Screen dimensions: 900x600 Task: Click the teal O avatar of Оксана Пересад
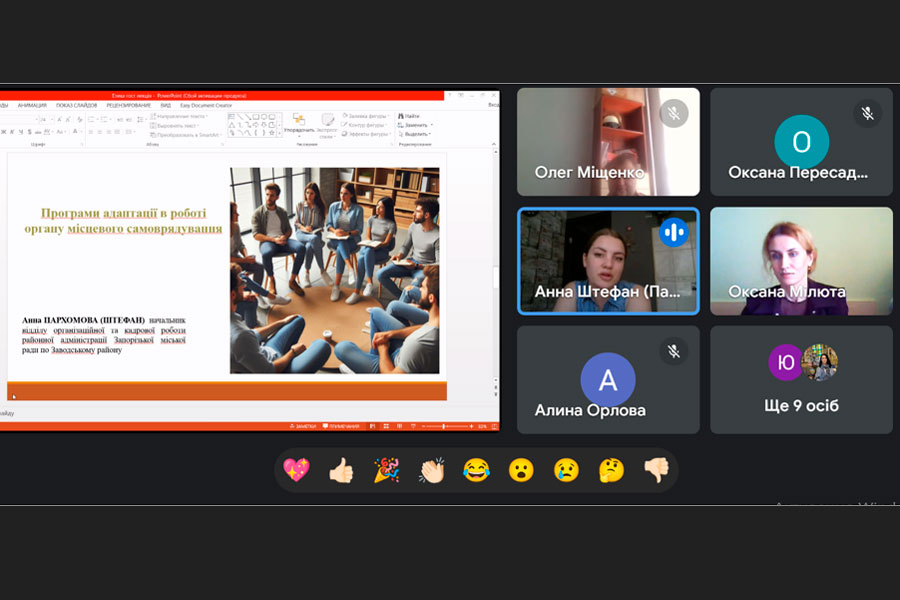(x=801, y=142)
